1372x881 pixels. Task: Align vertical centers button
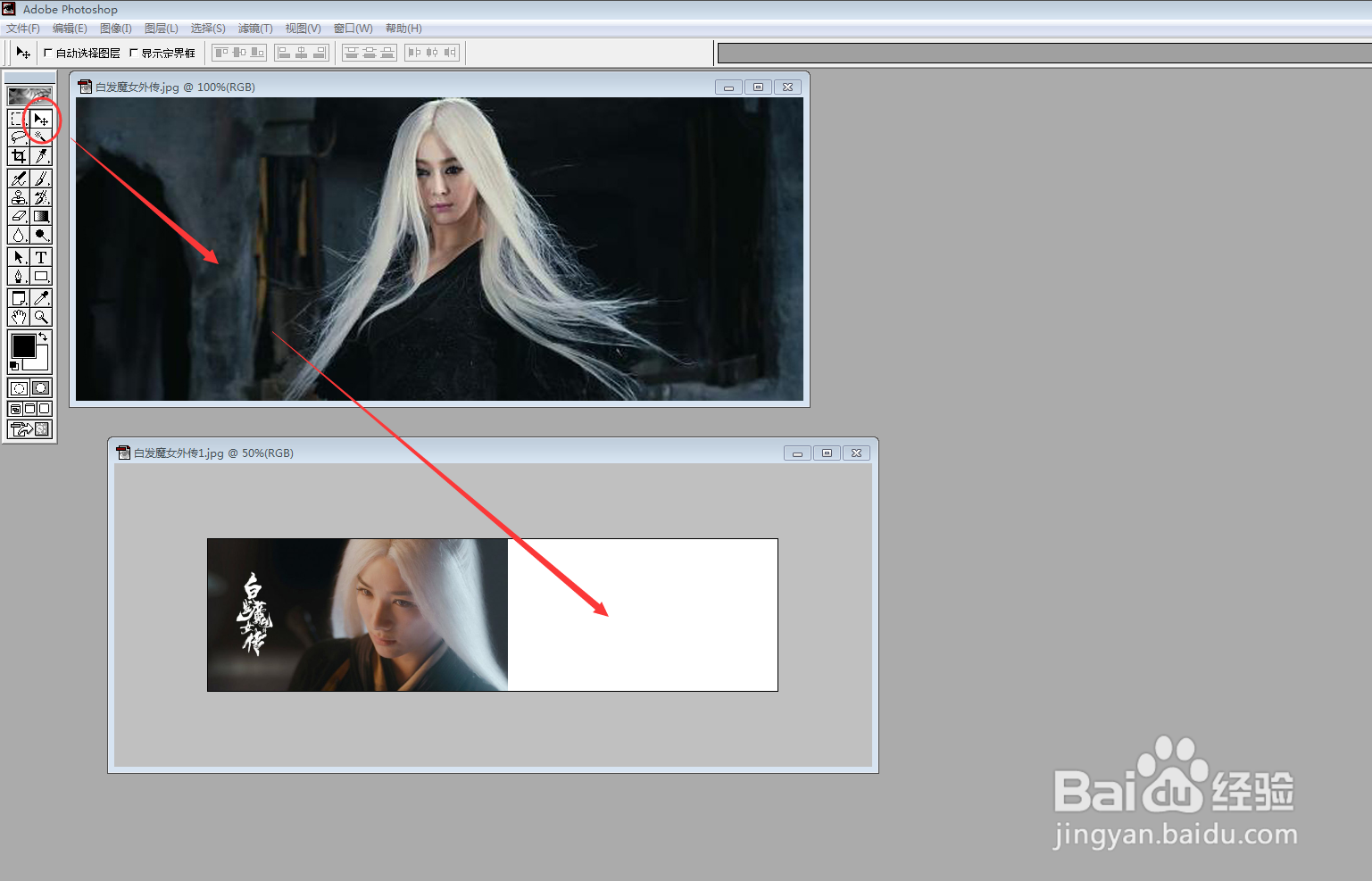click(x=239, y=53)
